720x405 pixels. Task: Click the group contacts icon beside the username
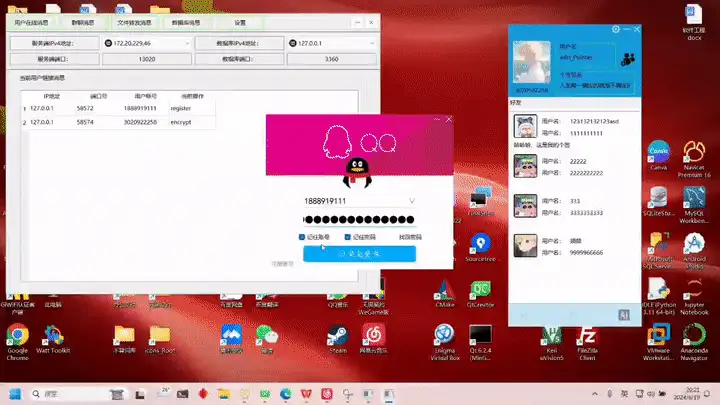[628, 59]
